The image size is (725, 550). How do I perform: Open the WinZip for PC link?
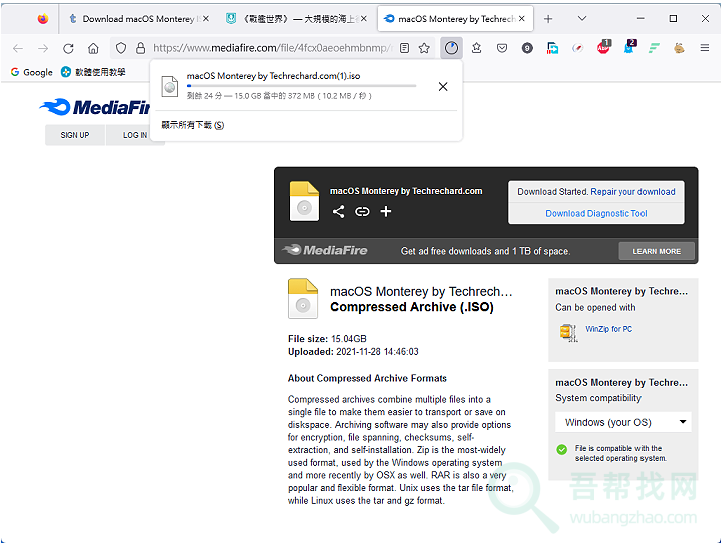coord(608,329)
